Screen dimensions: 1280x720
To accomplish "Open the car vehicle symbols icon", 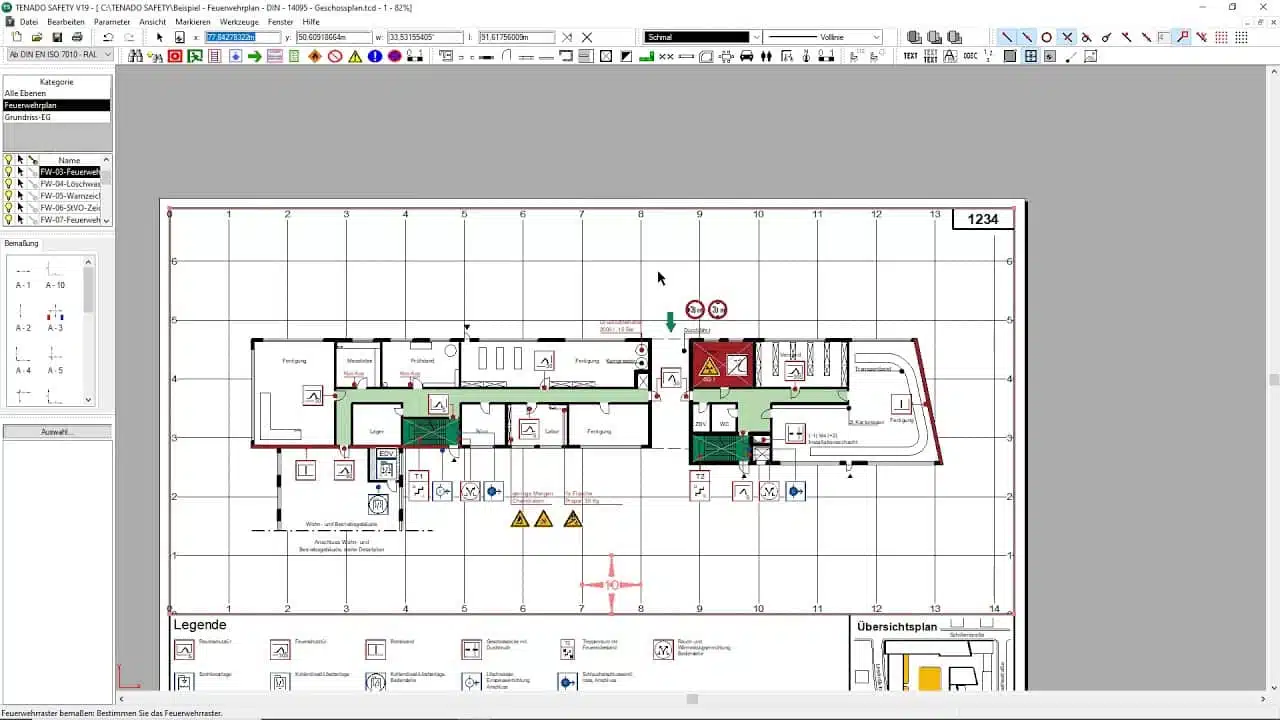I will (746, 56).
